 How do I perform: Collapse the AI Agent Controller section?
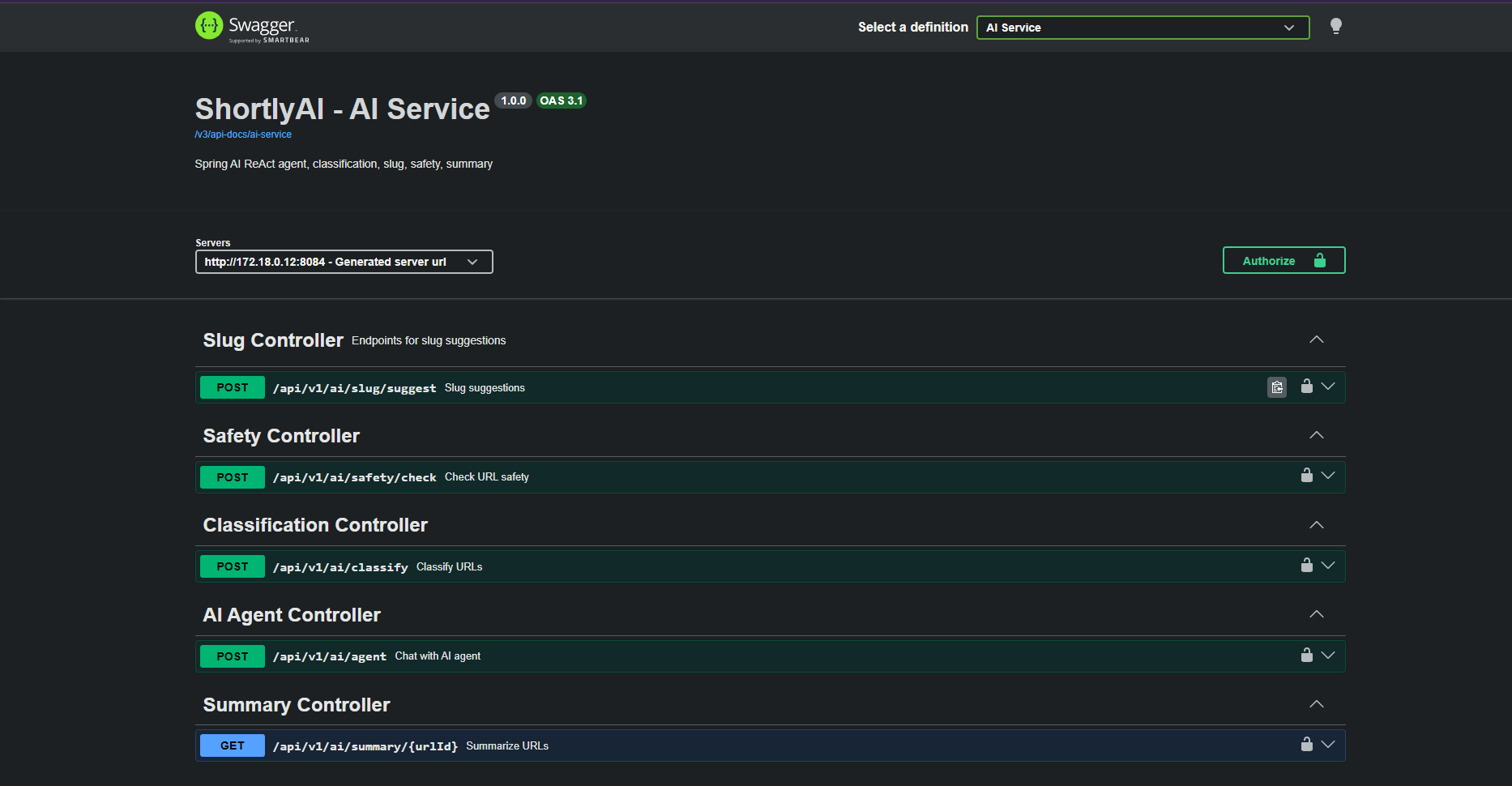tap(1317, 614)
